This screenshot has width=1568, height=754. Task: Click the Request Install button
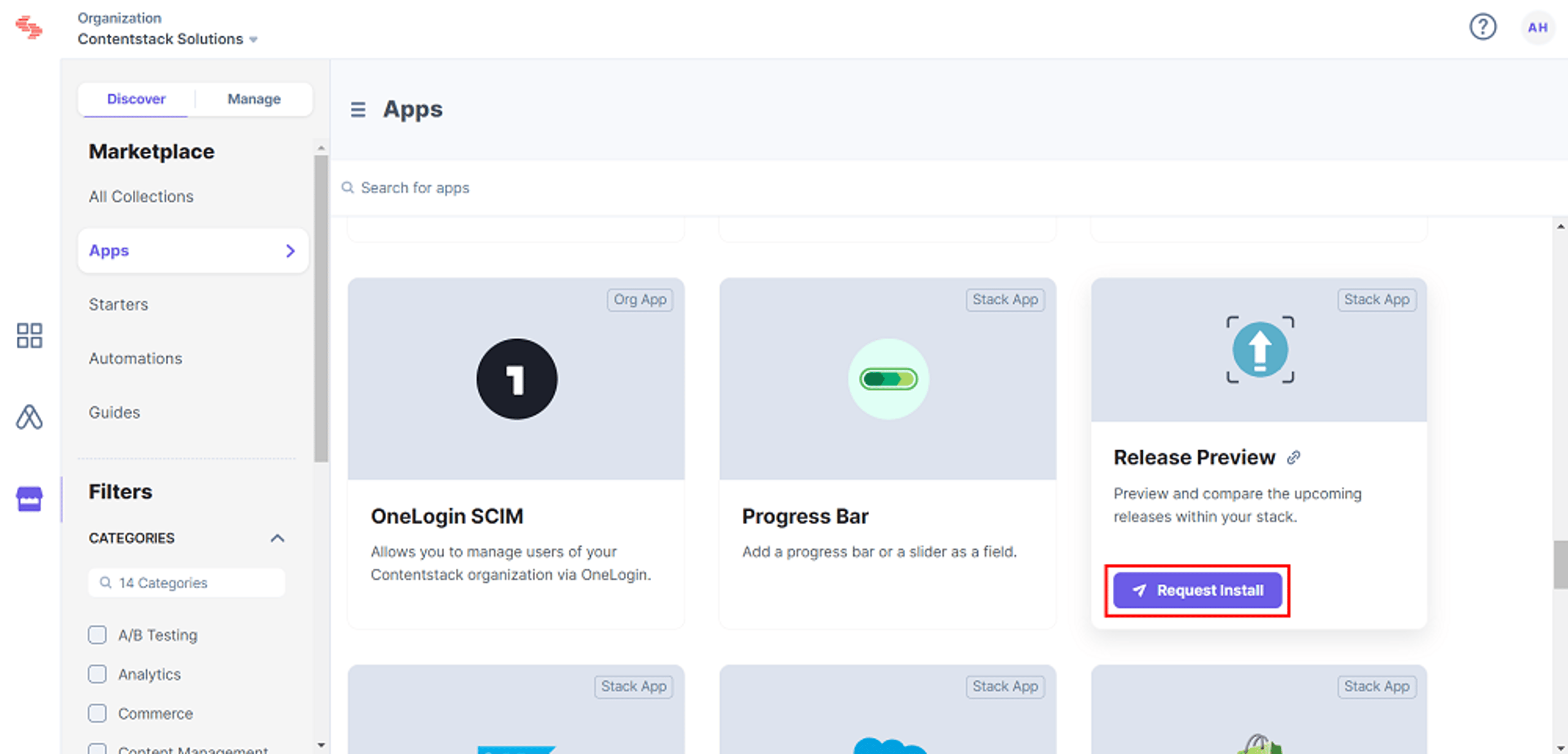[1197, 590]
